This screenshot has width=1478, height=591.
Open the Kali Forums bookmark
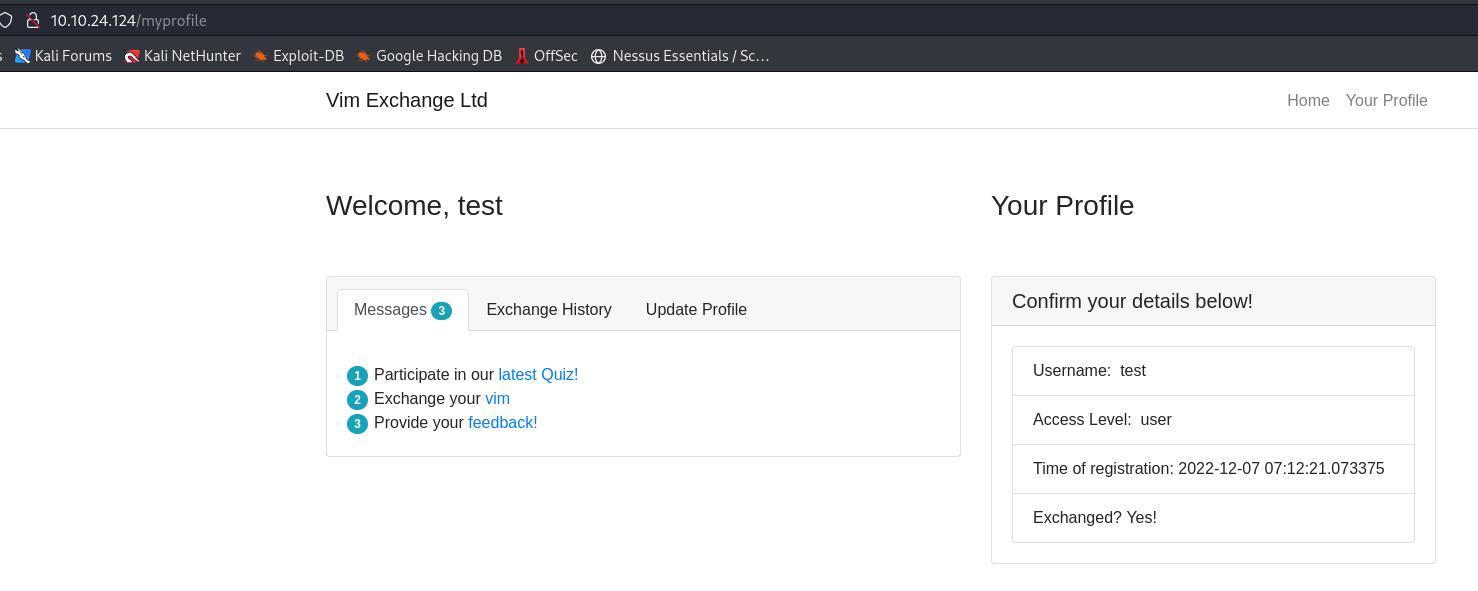click(63, 56)
